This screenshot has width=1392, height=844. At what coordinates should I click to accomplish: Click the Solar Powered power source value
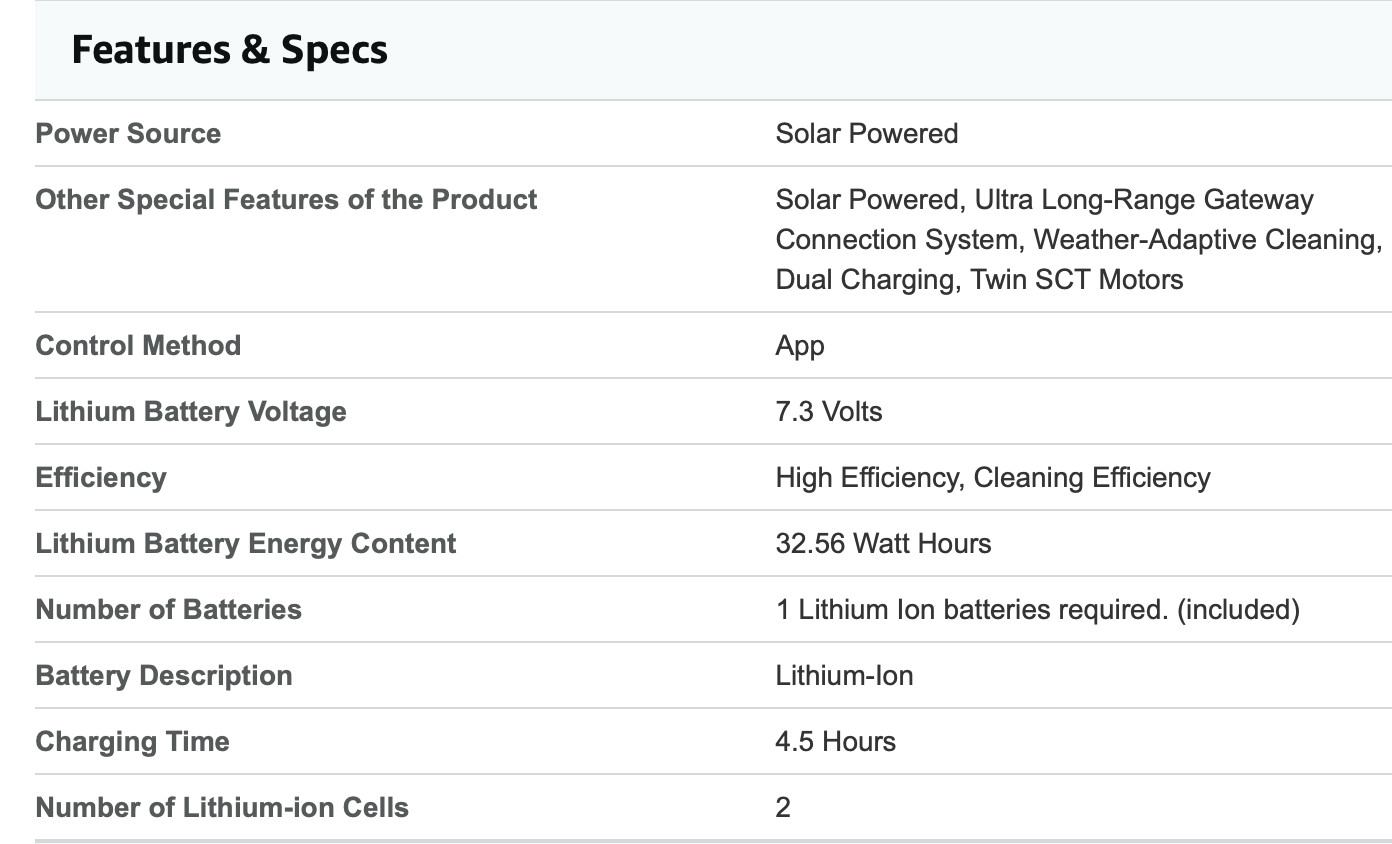coord(867,133)
